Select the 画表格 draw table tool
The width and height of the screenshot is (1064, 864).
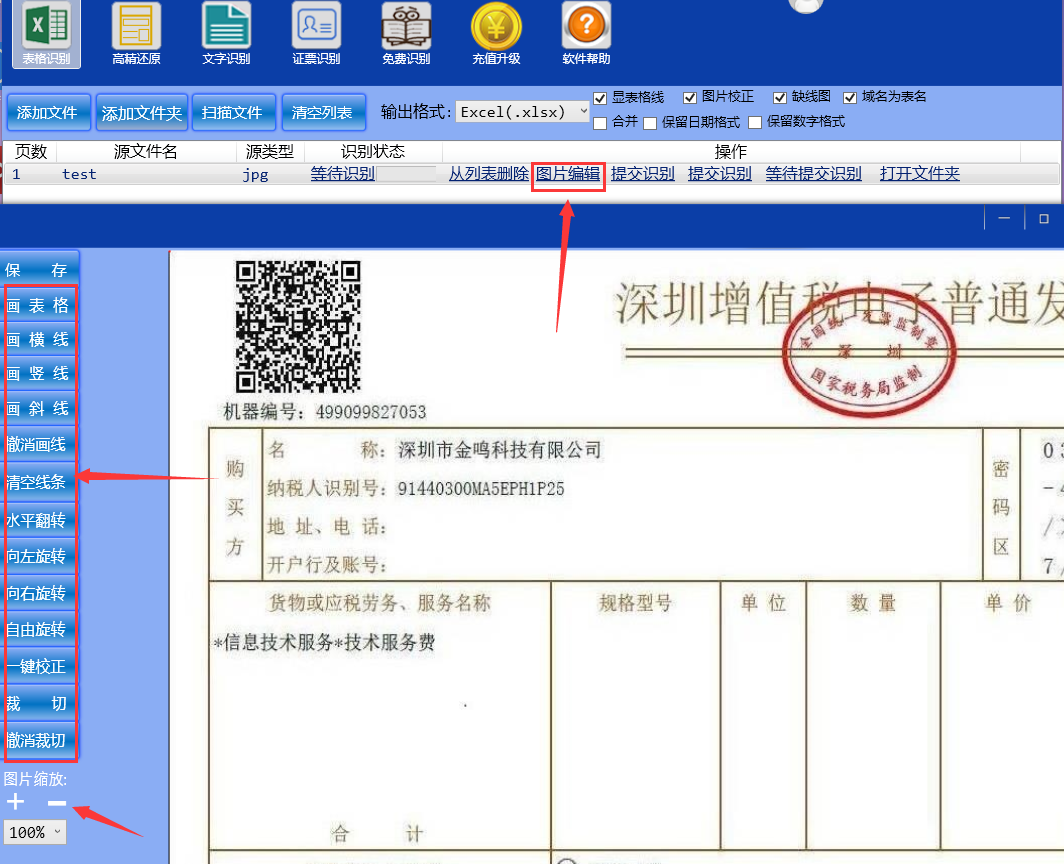coord(40,306)
